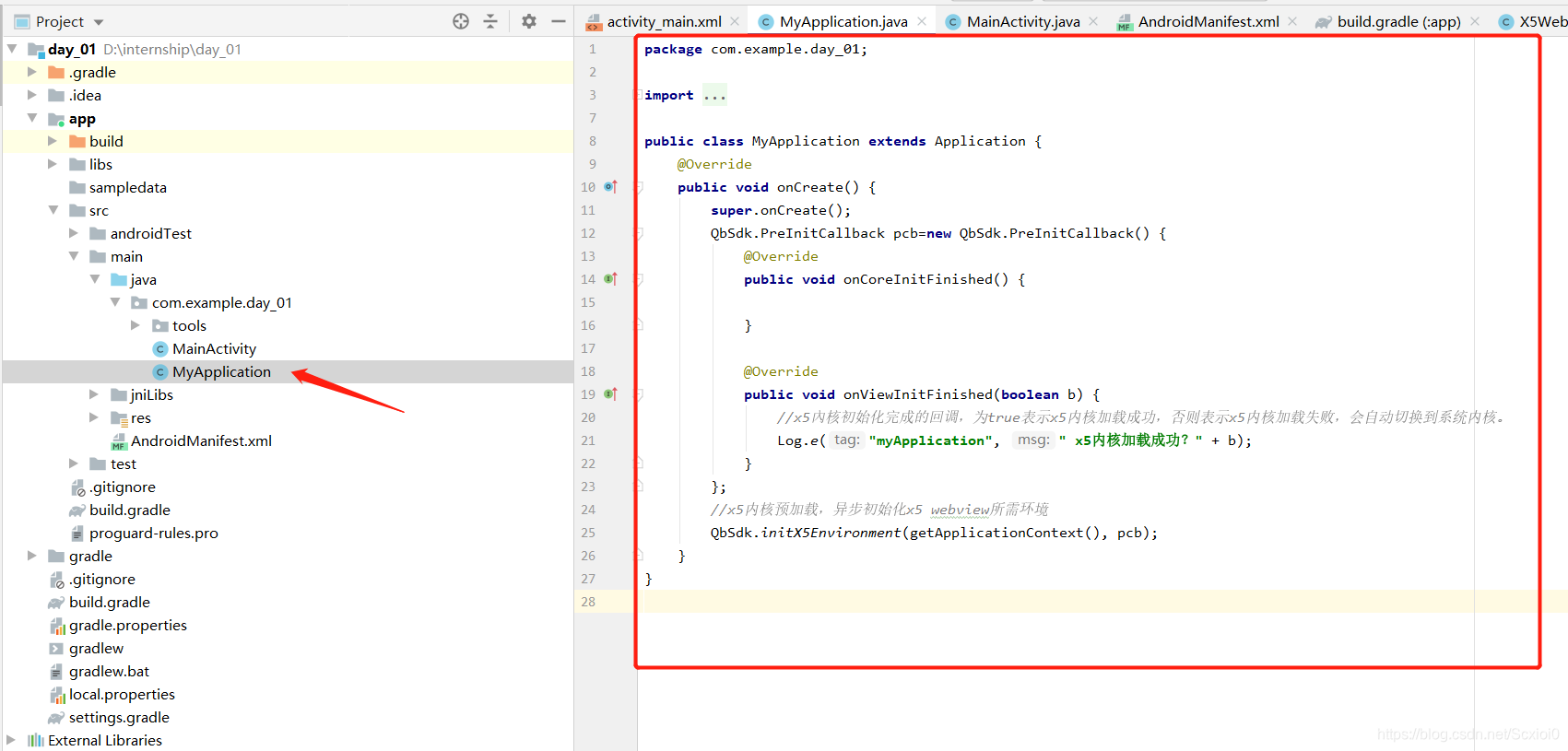1568x751 pixels.
Task: Expand the test folder
Action: [x=74, y=464]
